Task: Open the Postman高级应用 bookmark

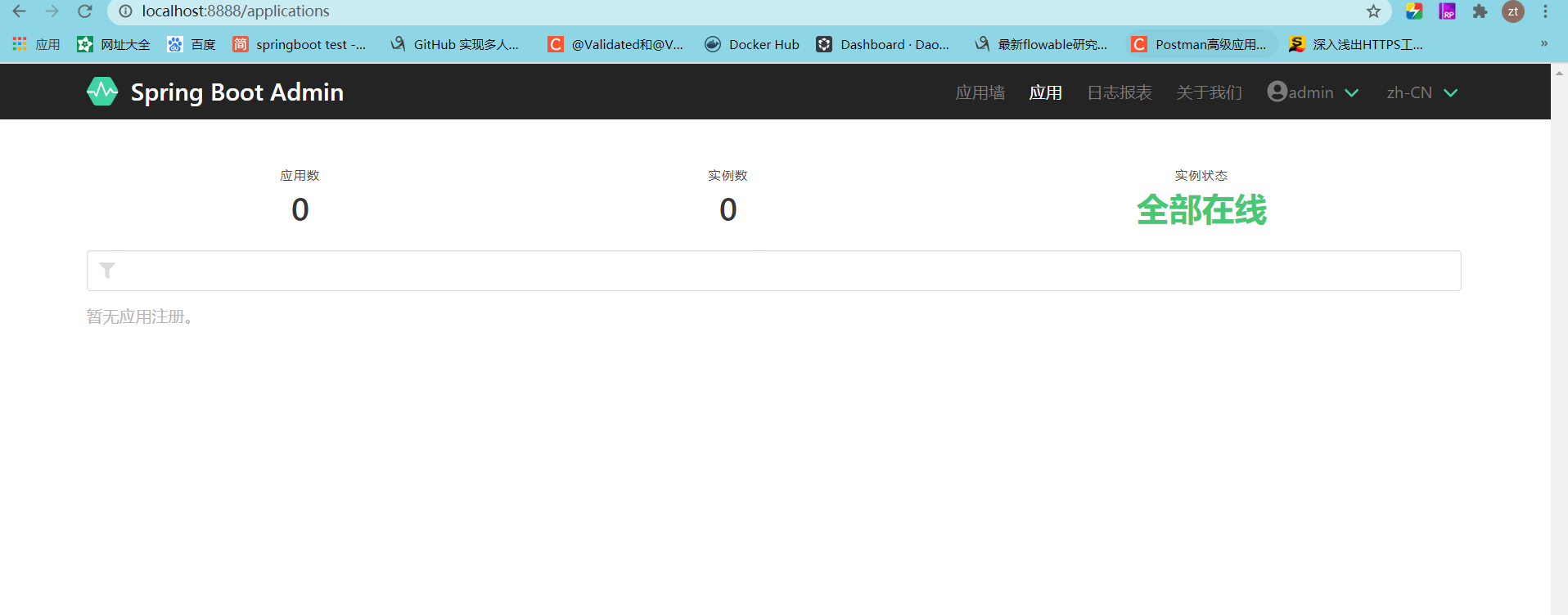Action: pyautogui.click(x=1199, y=44)
